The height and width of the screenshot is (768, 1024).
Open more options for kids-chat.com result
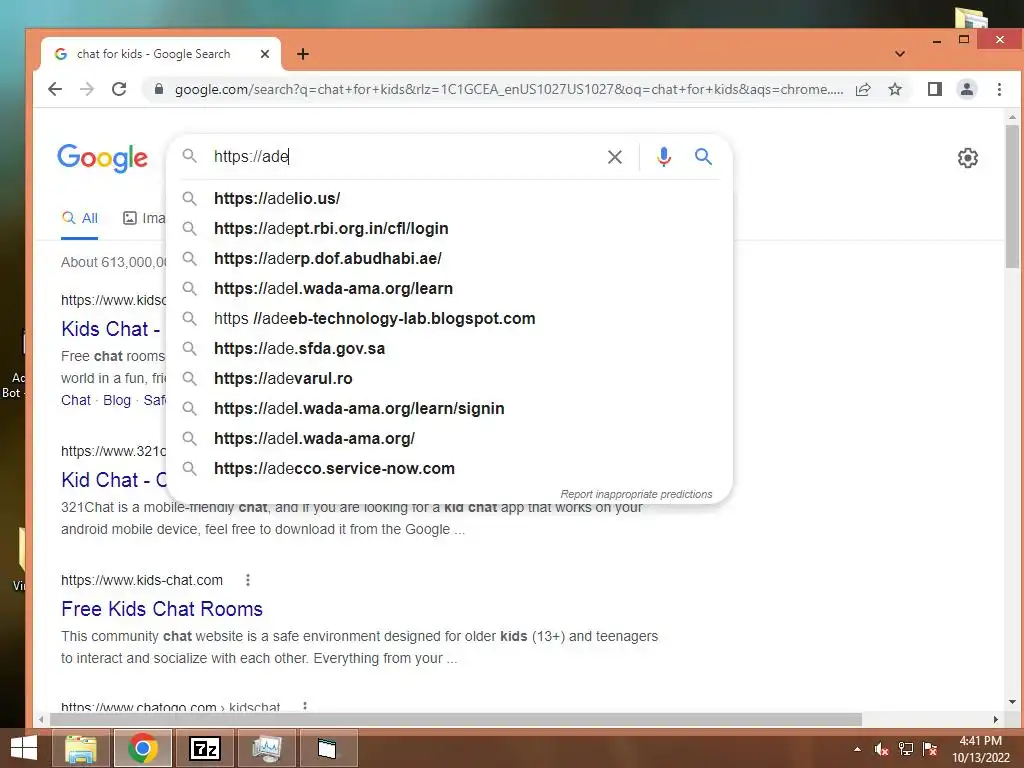248,580
